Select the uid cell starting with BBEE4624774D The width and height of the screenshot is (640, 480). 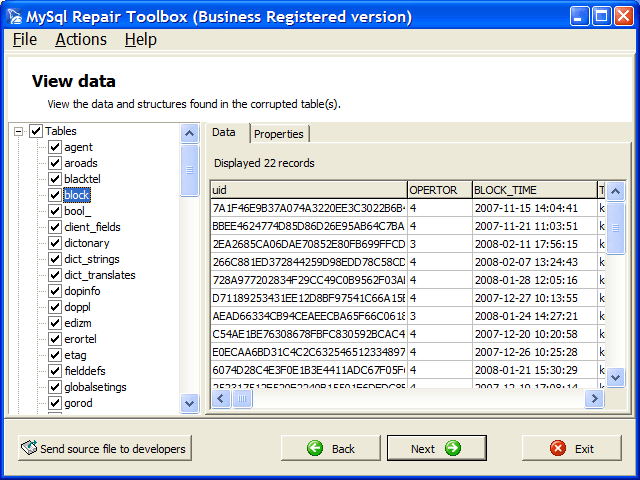[309, 226]
